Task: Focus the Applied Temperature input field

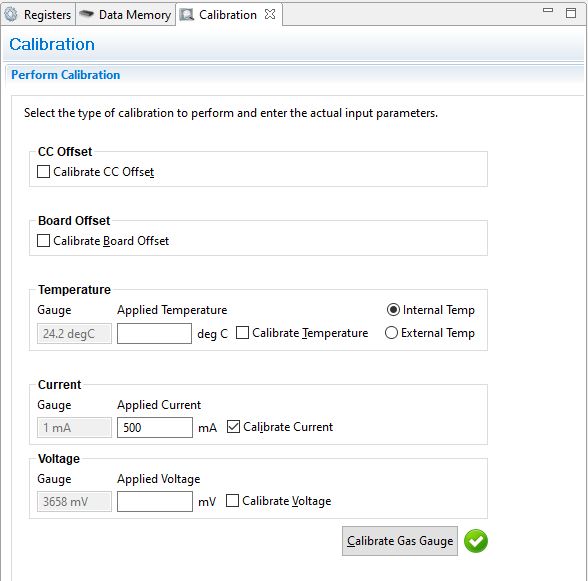Action: pos(154,333)
